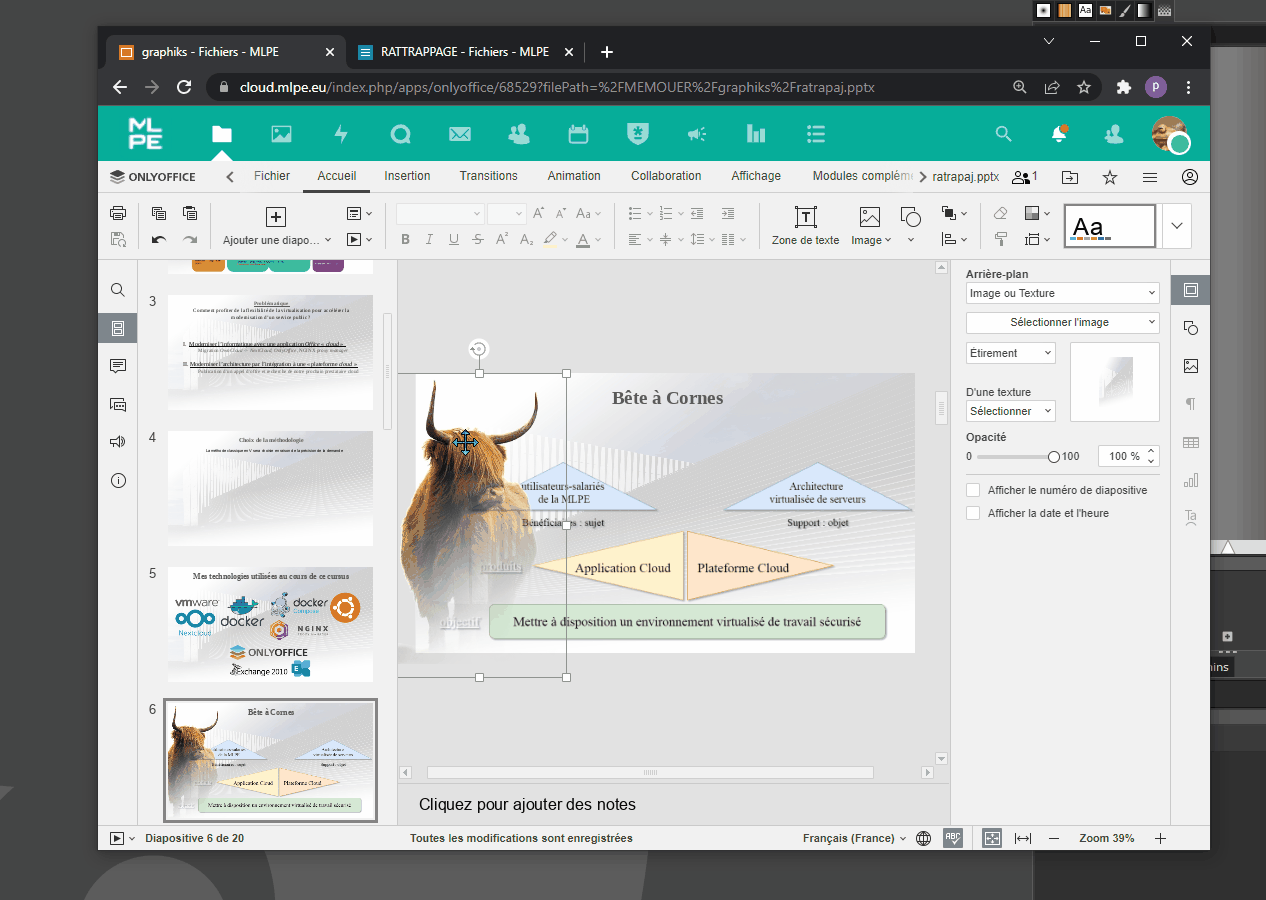The image size is (1266, 900).
Task: Click zoom out minus button
Action: [x=1054, y=838]
